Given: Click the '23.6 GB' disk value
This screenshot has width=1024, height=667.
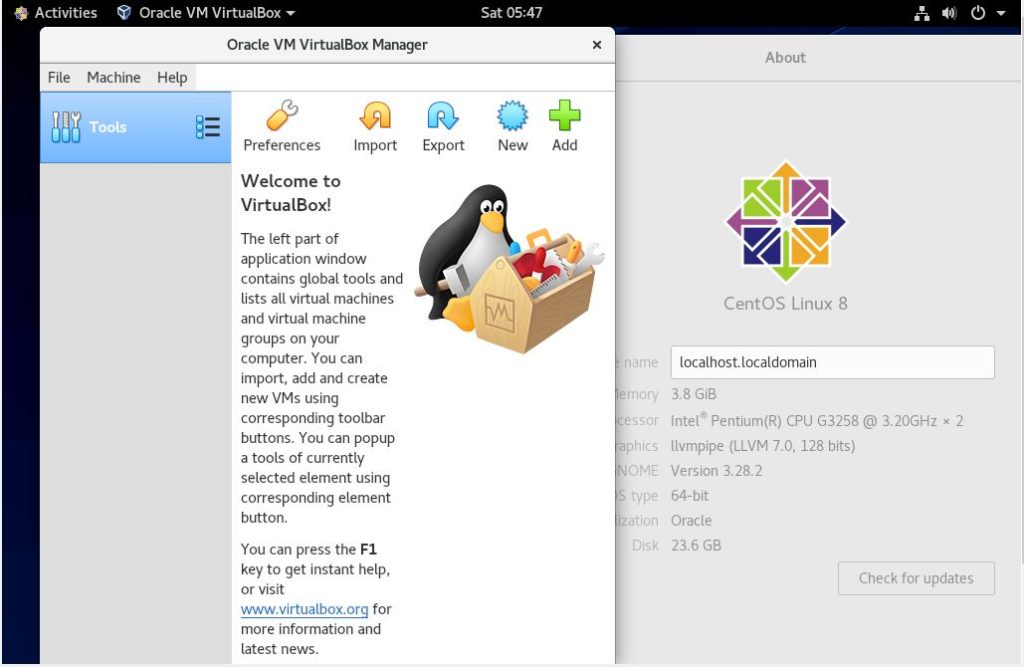Looking at the screenshot, I should tap(696, 545).
